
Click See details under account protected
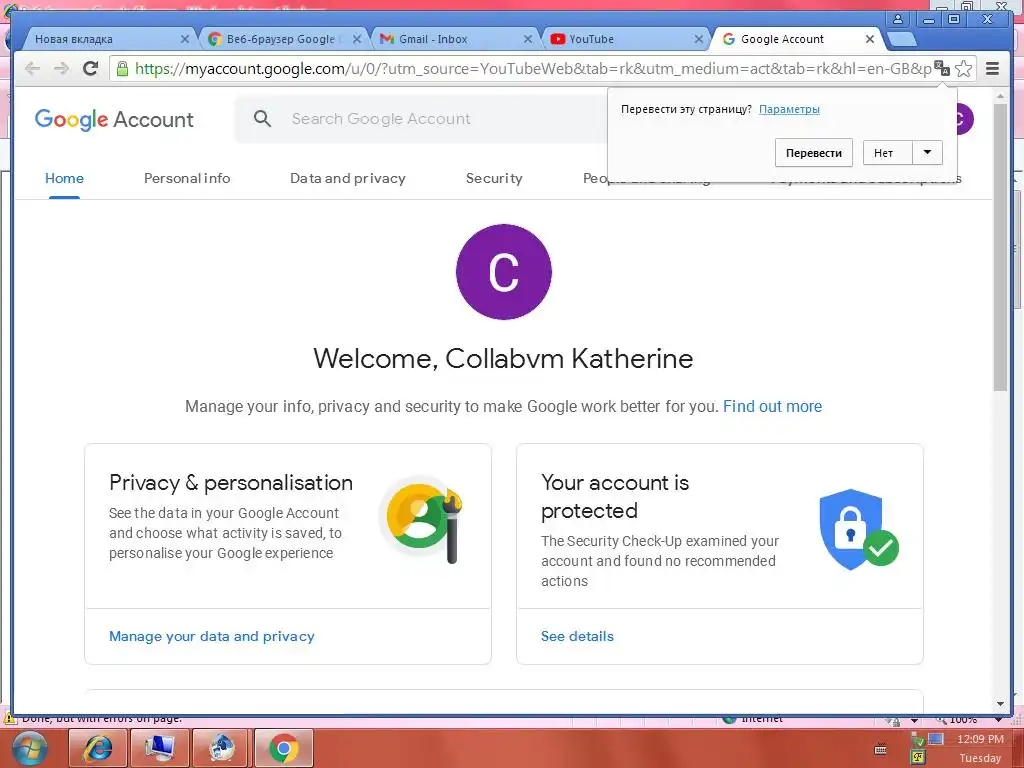(577, 636)
